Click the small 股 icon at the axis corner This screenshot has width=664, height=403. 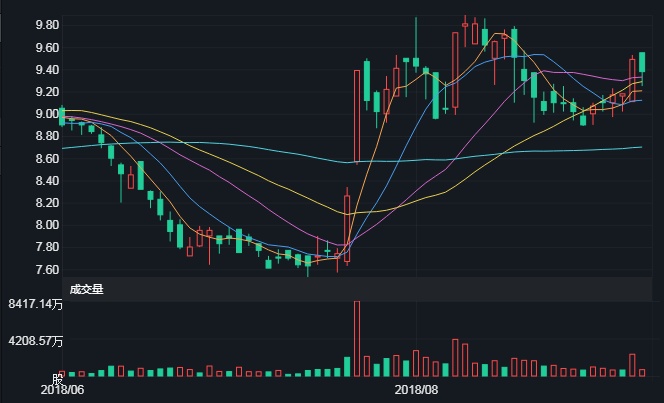pos(57,378)
